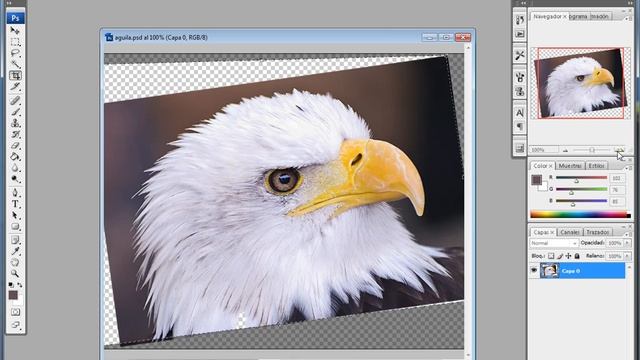The width and height of the screenshot is (640, 360).
Task: Switch to the Información tab
Action: (600, 16)
